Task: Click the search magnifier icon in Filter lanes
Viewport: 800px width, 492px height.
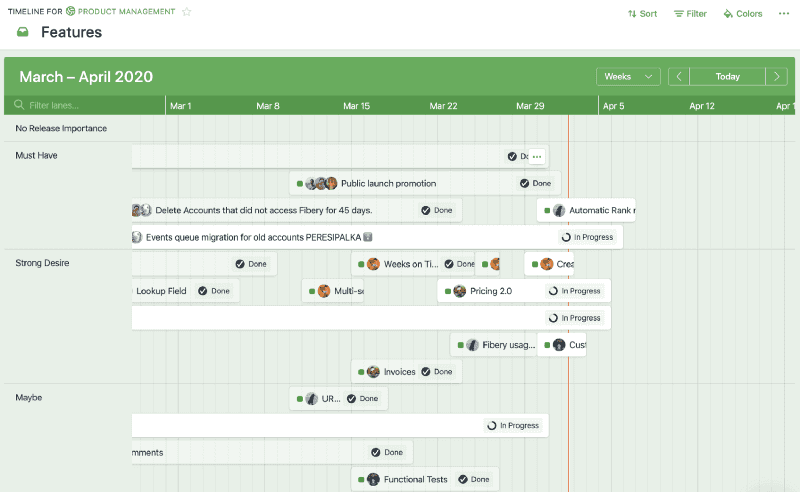Action: pyautogui.click(x=19, y=105)
